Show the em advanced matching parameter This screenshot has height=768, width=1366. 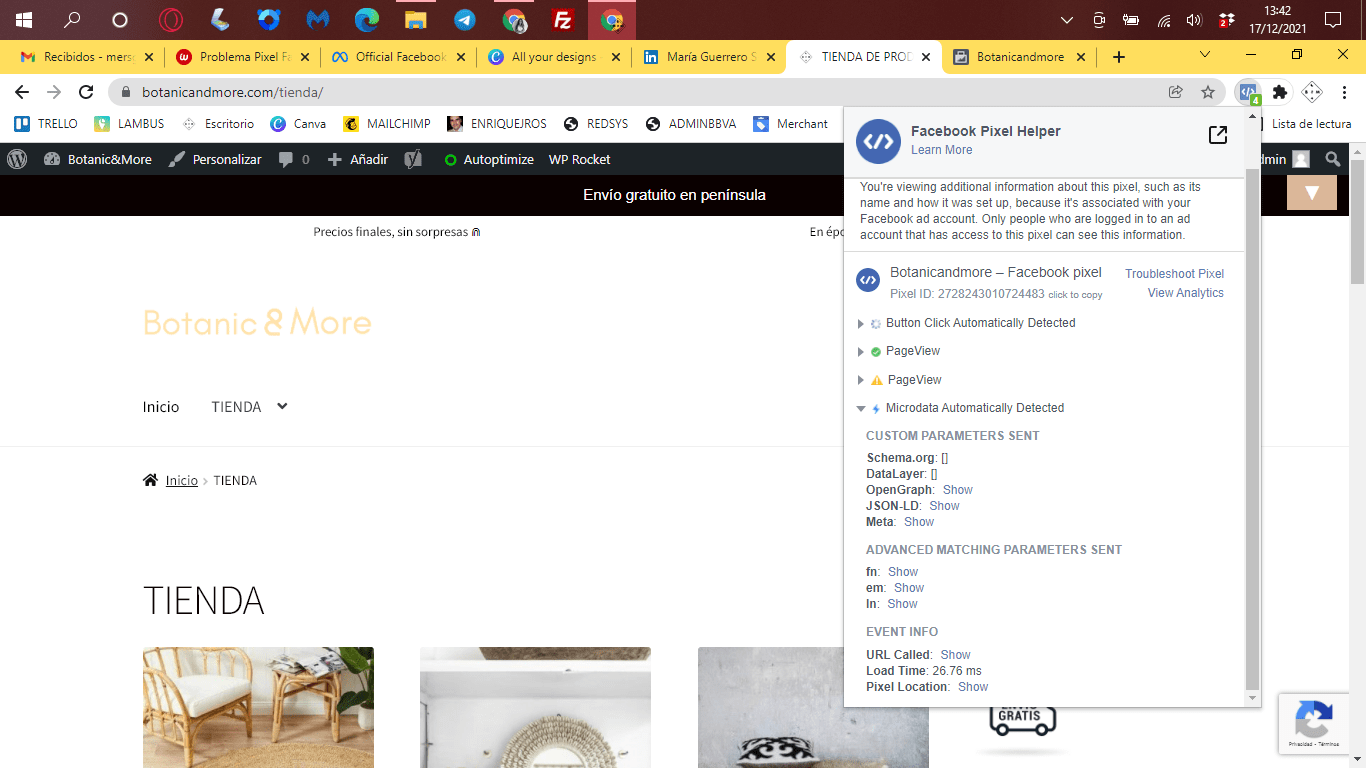coord(909,588)
